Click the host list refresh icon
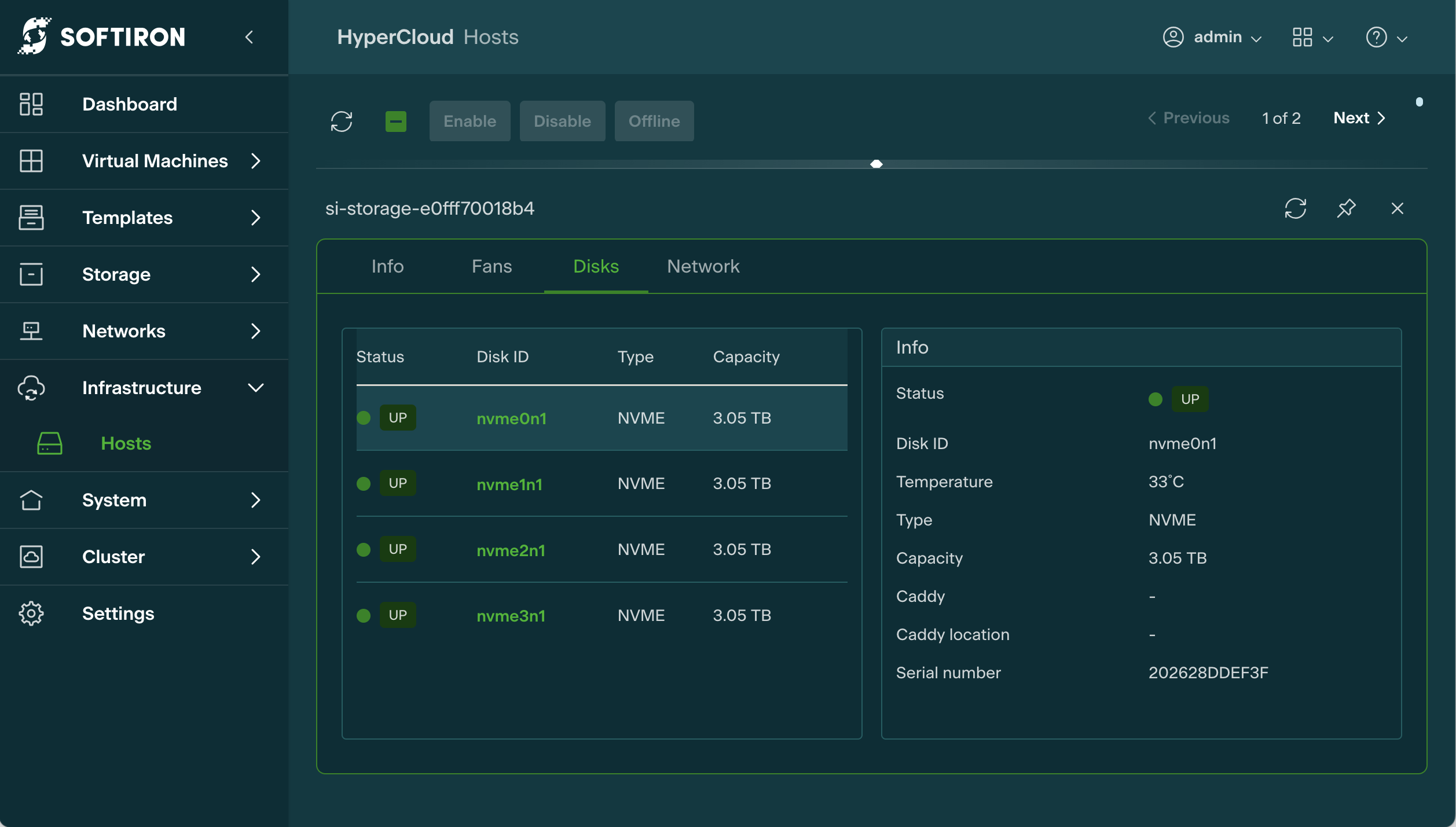Viewport: 1456px width, 827px height. (342, 121)
